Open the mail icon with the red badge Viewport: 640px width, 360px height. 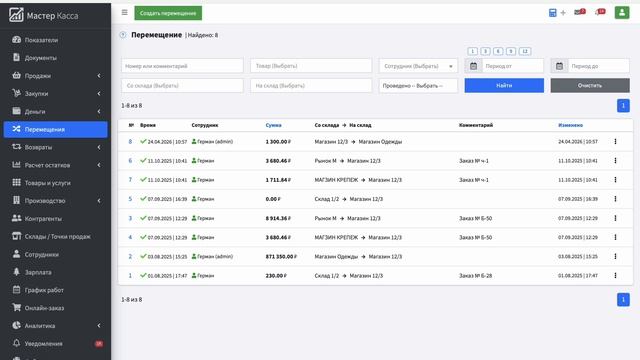click(x=580, y=12)
